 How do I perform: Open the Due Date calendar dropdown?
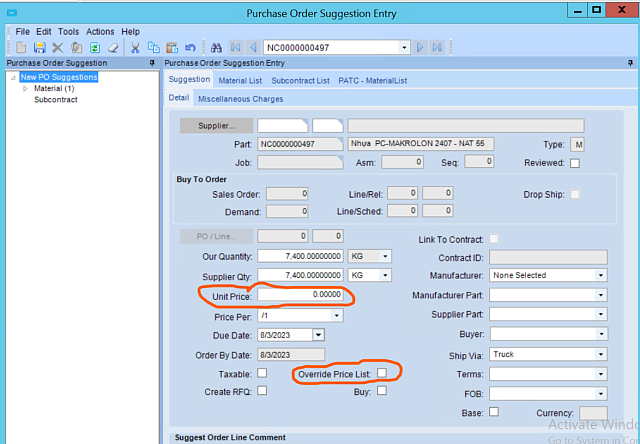tap(318, 335)
